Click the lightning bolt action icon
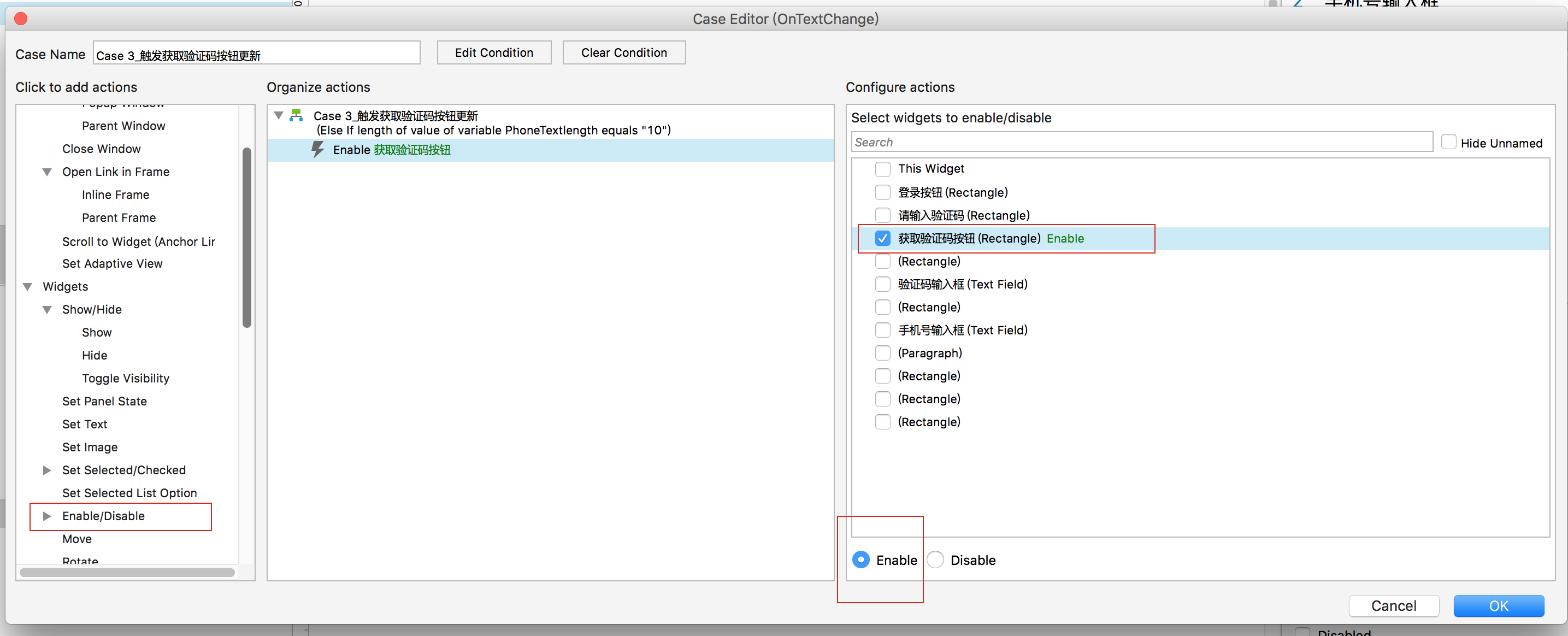The image size is (1568, 636). click(318, 150)
